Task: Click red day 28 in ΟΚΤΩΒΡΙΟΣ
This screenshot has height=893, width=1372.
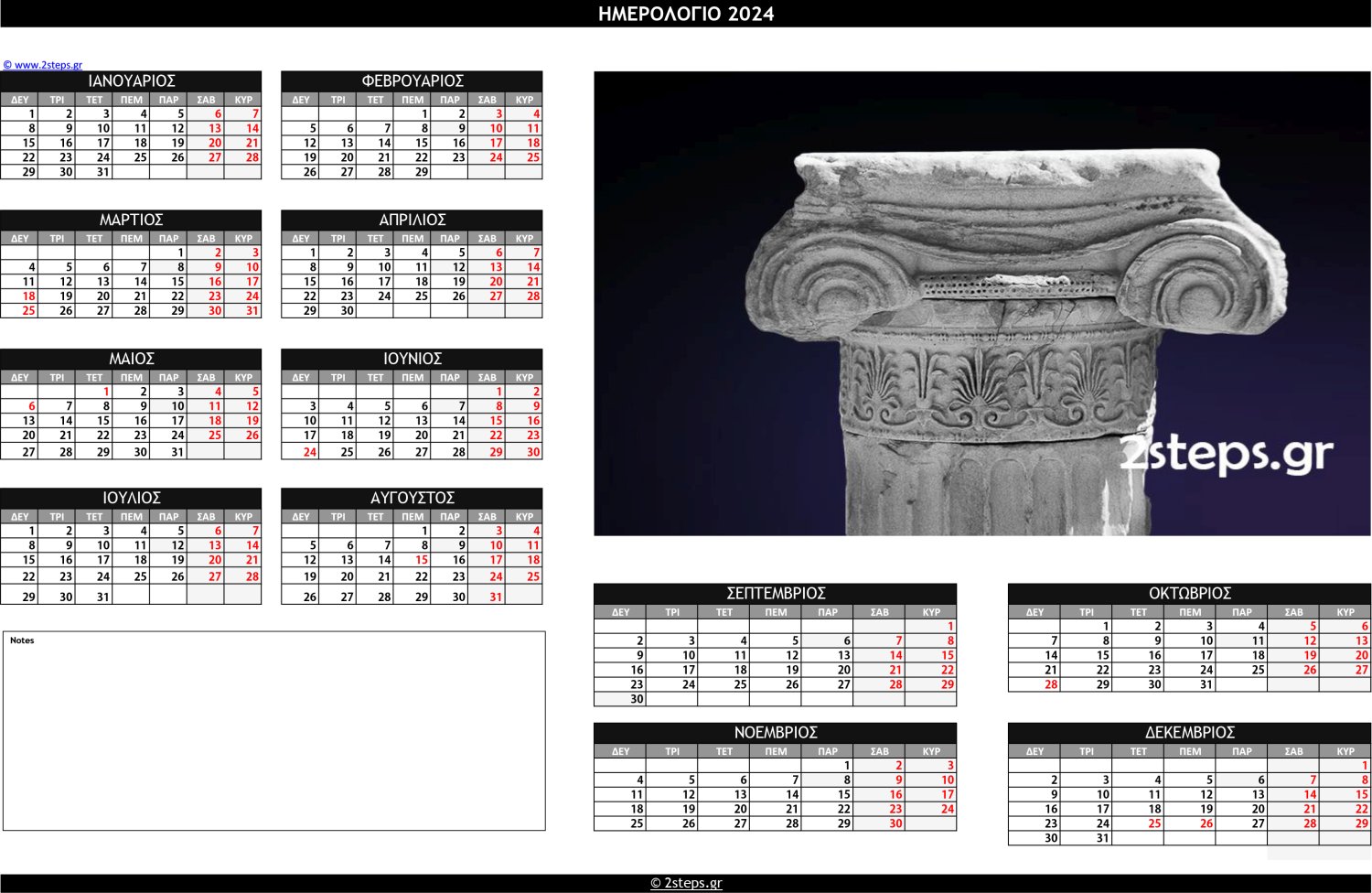Action: (1034, 684)
